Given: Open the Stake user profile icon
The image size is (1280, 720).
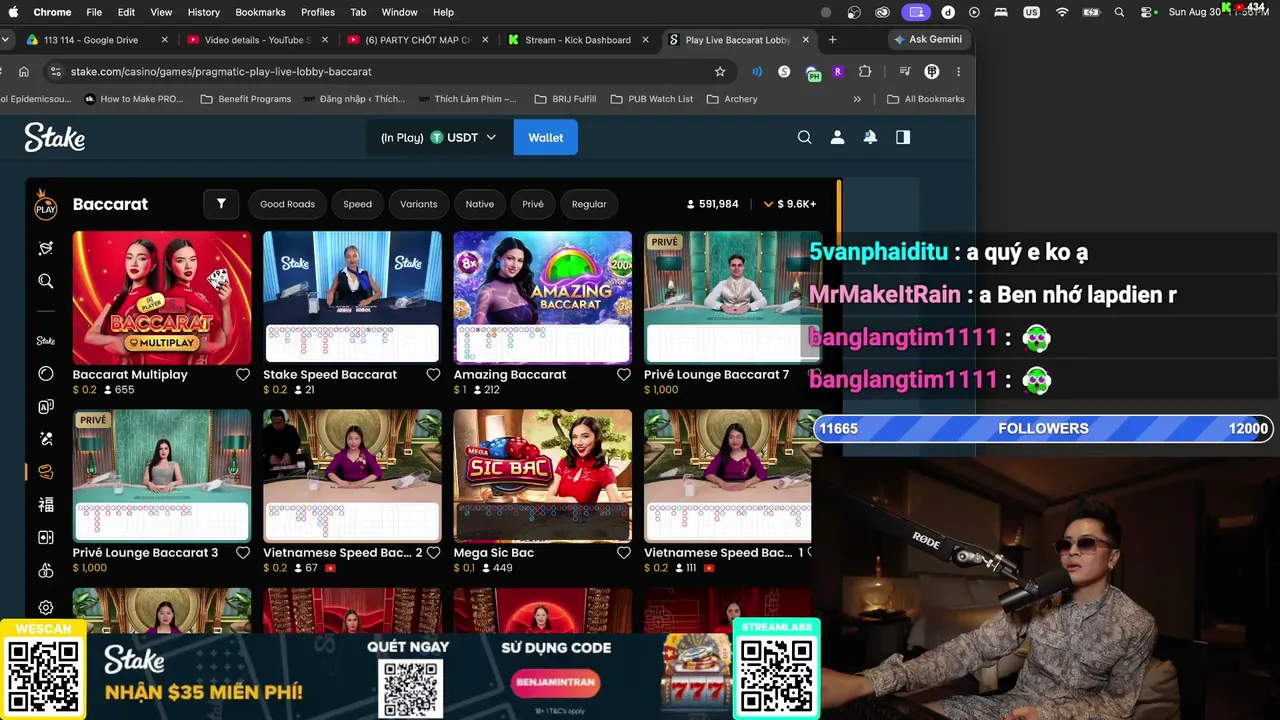Looking at the screenshot, I should tap(837, 138).
